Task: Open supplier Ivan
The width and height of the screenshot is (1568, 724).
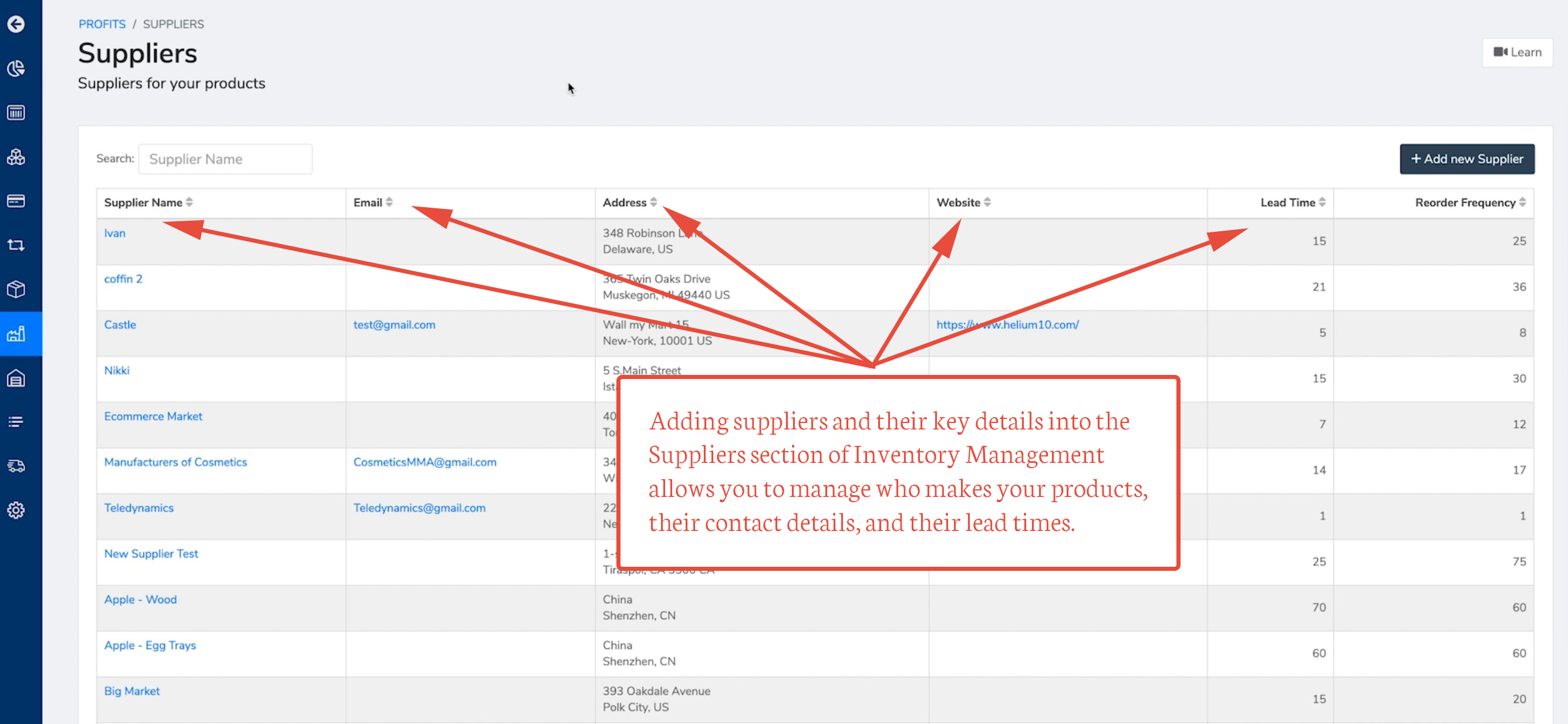Action: 114,233
